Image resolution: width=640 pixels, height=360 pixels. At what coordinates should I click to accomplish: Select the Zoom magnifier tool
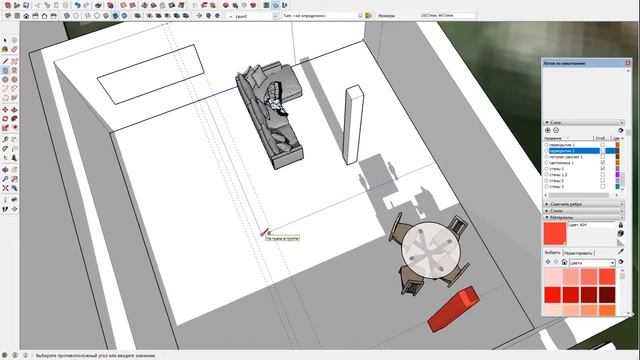click(x=5, y=179)
